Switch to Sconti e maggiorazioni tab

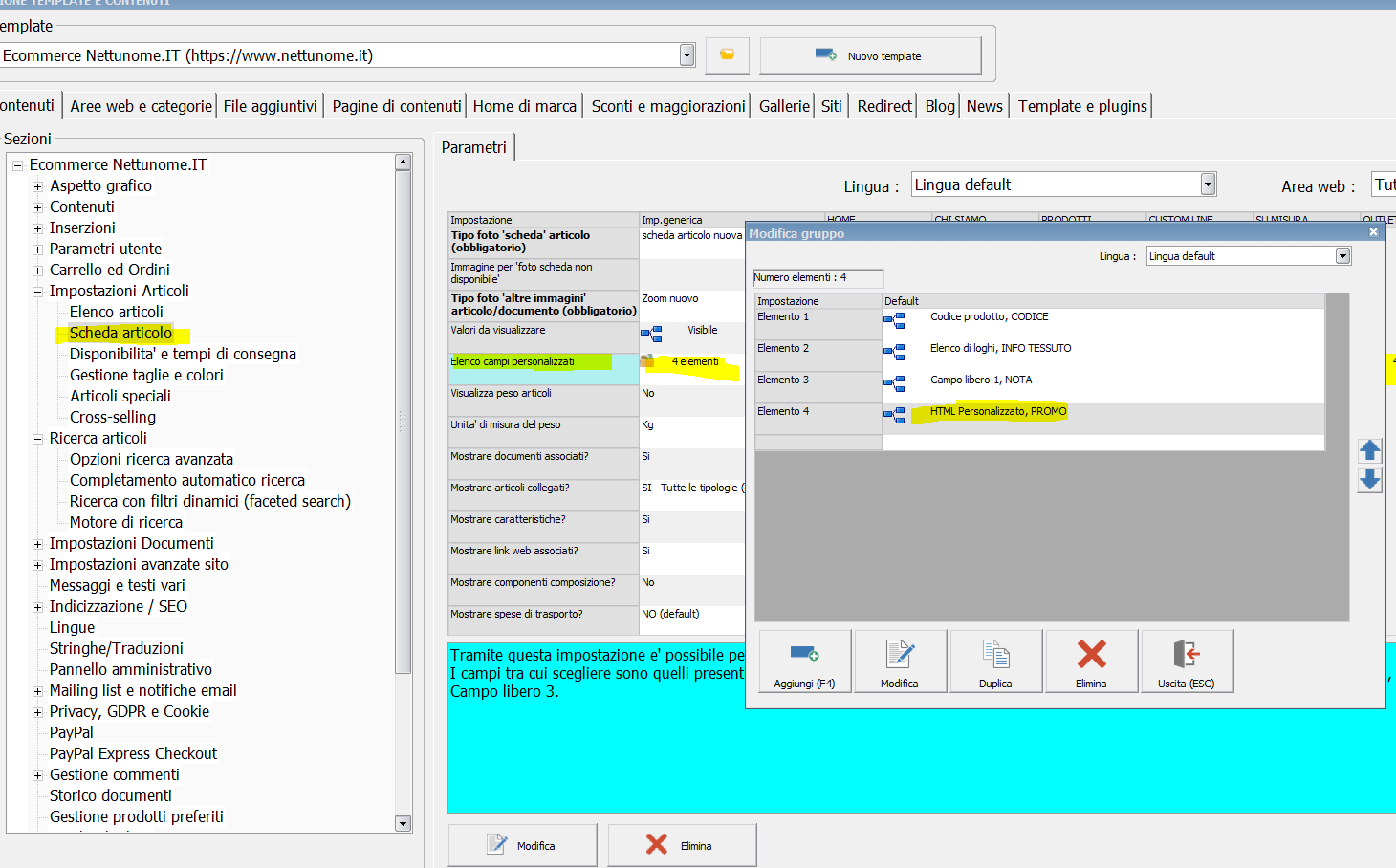(667, 106)
